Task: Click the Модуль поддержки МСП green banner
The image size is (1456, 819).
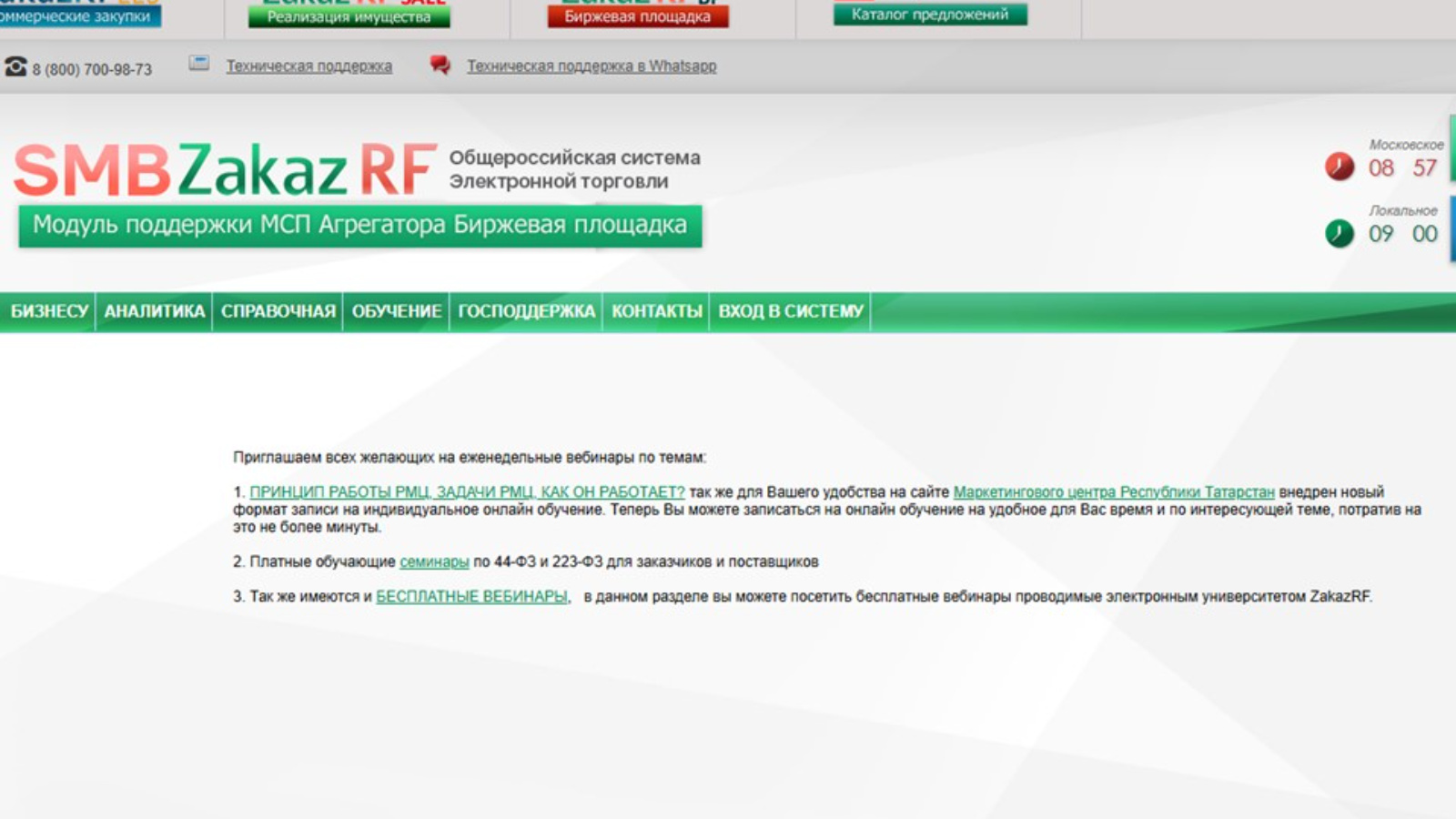Action: [359, 226]
